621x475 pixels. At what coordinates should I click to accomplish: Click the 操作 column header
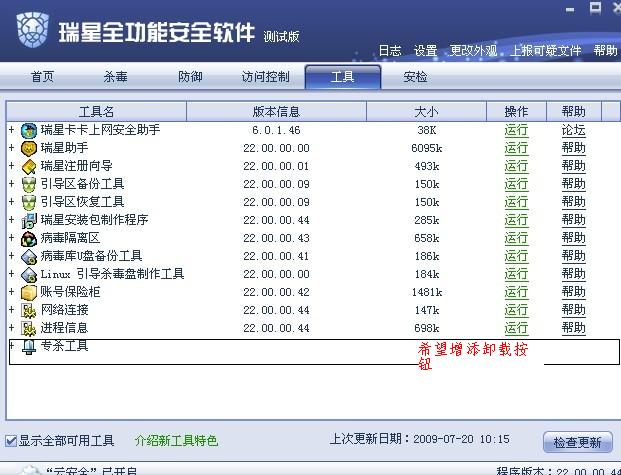[x=516, y=111]
